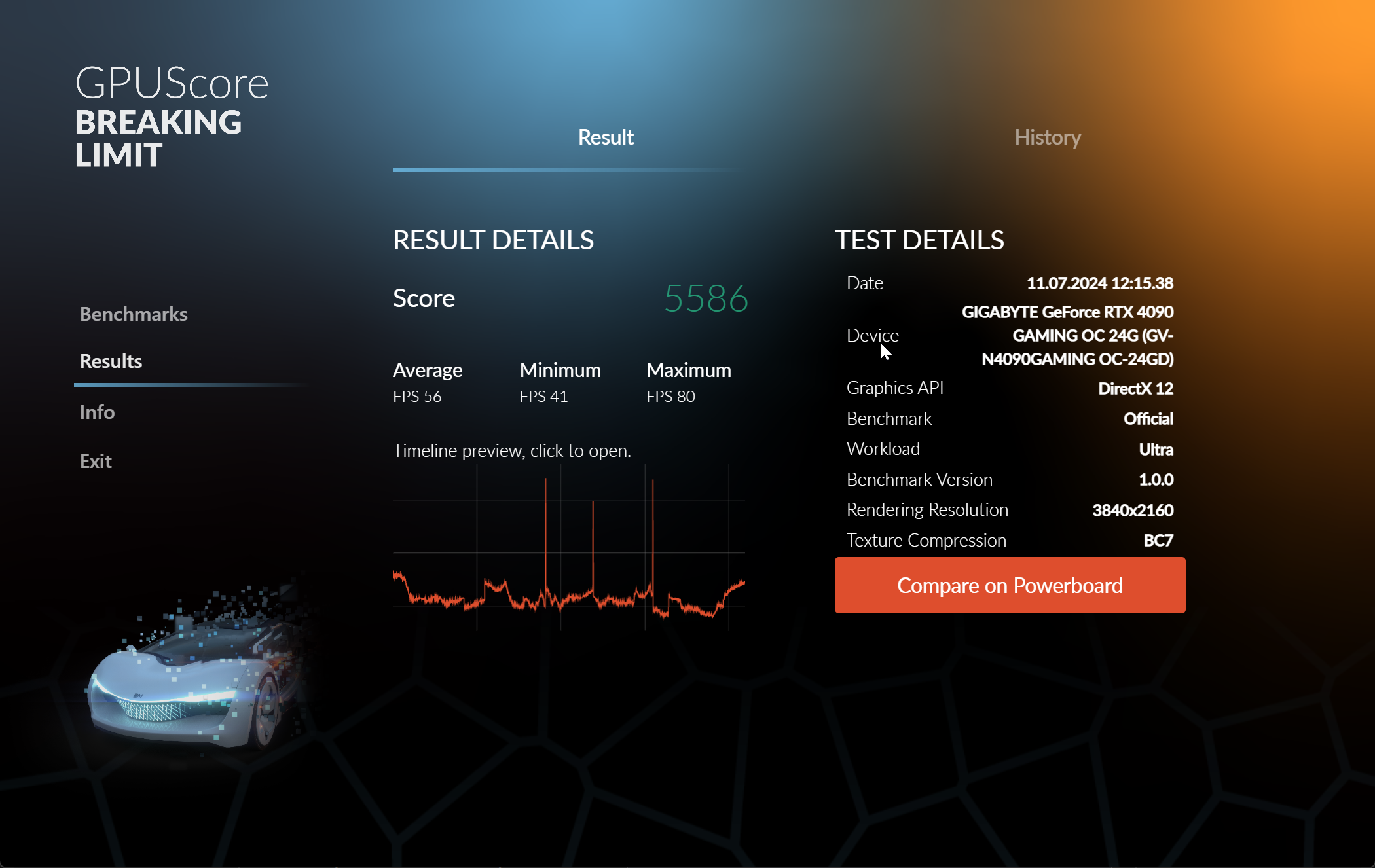This screenshot has height=868, width=1375.
Task: Click the GPUScore Breaking Limit logo
Action: tap(172, 117)
